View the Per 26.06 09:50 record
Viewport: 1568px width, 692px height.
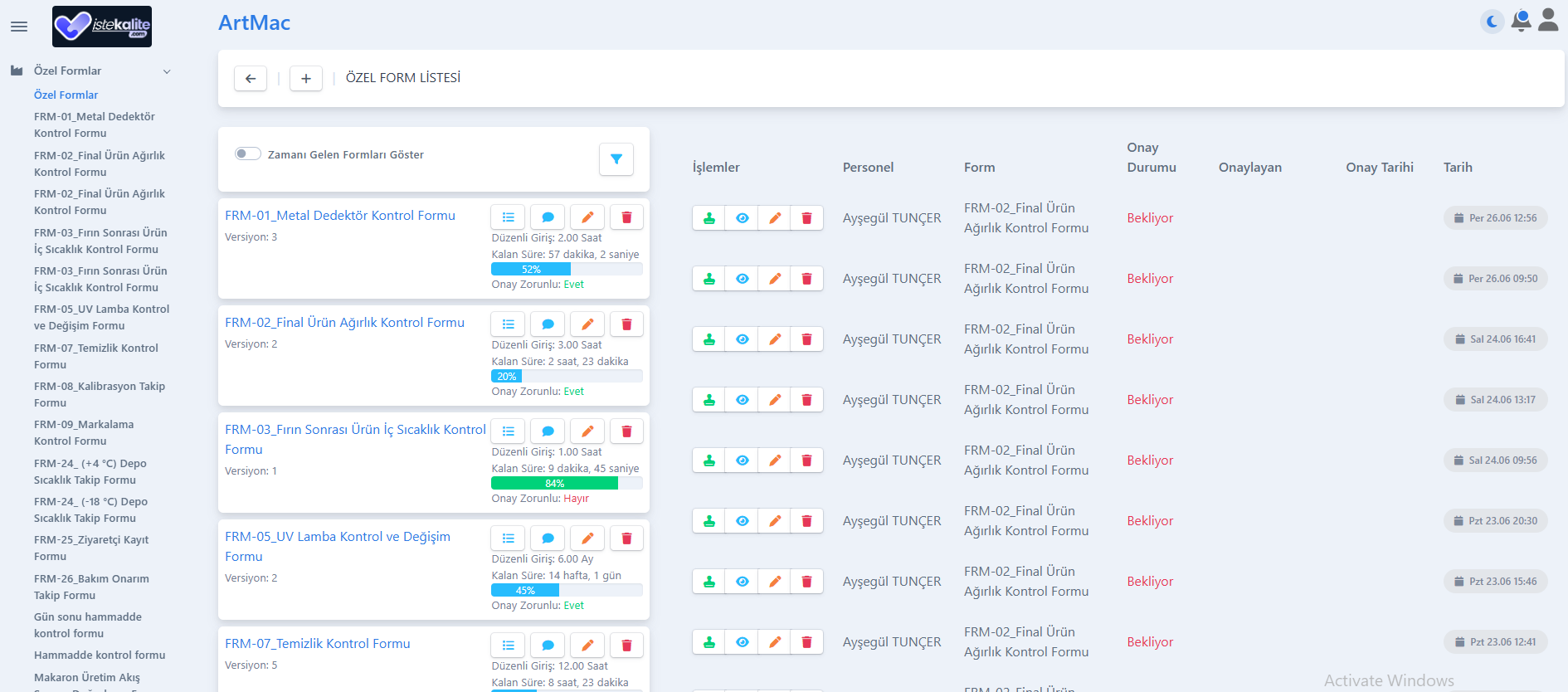(x=743, y=279)
